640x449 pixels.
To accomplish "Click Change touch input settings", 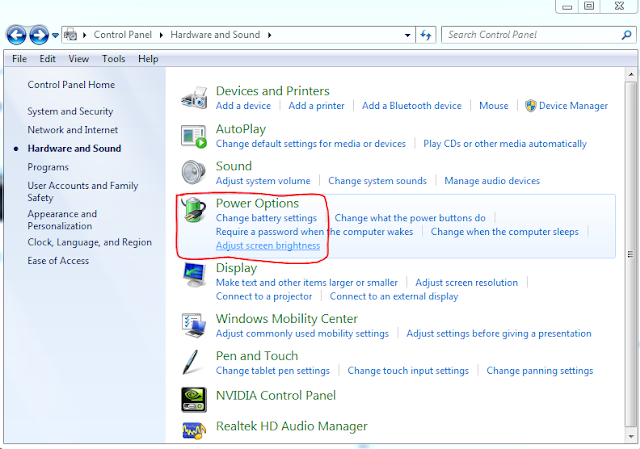I will click(x=408, y=371).
